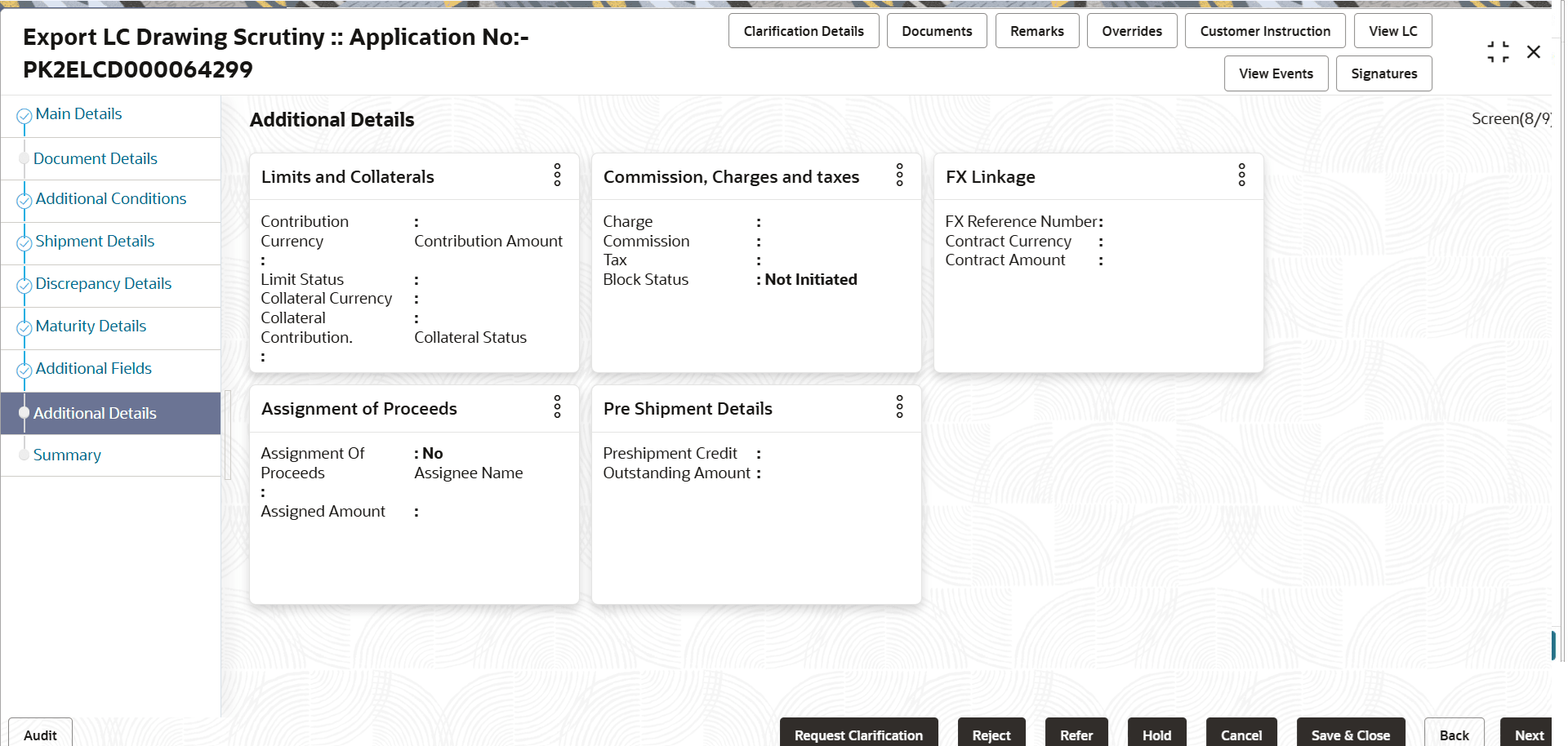Click the checkmark icon next to Shipment Details
1568x746 pixels.
pos(24,241)
